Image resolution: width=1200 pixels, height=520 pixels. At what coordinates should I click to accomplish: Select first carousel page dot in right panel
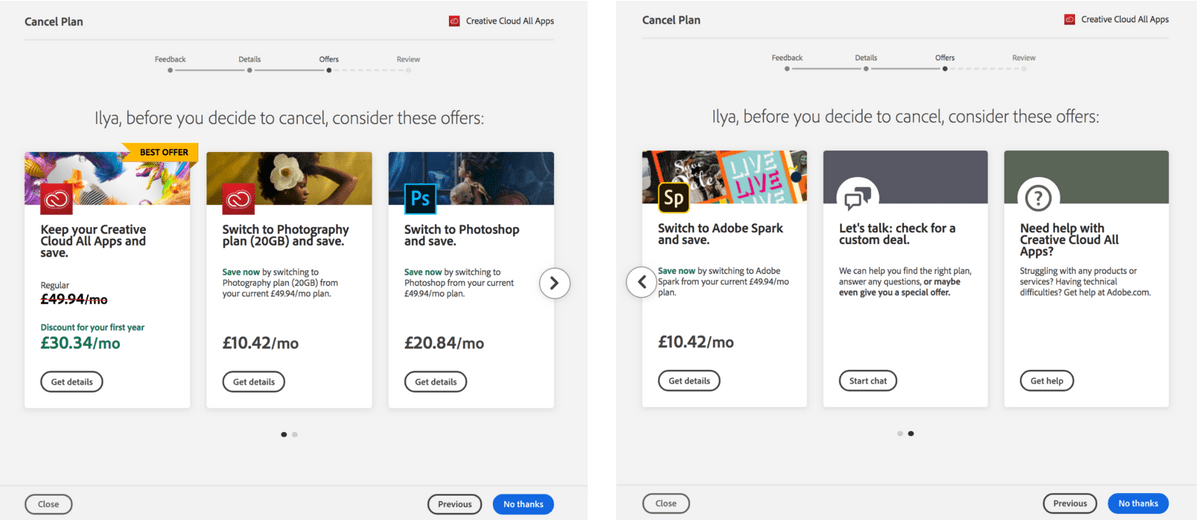coord(900,434)
